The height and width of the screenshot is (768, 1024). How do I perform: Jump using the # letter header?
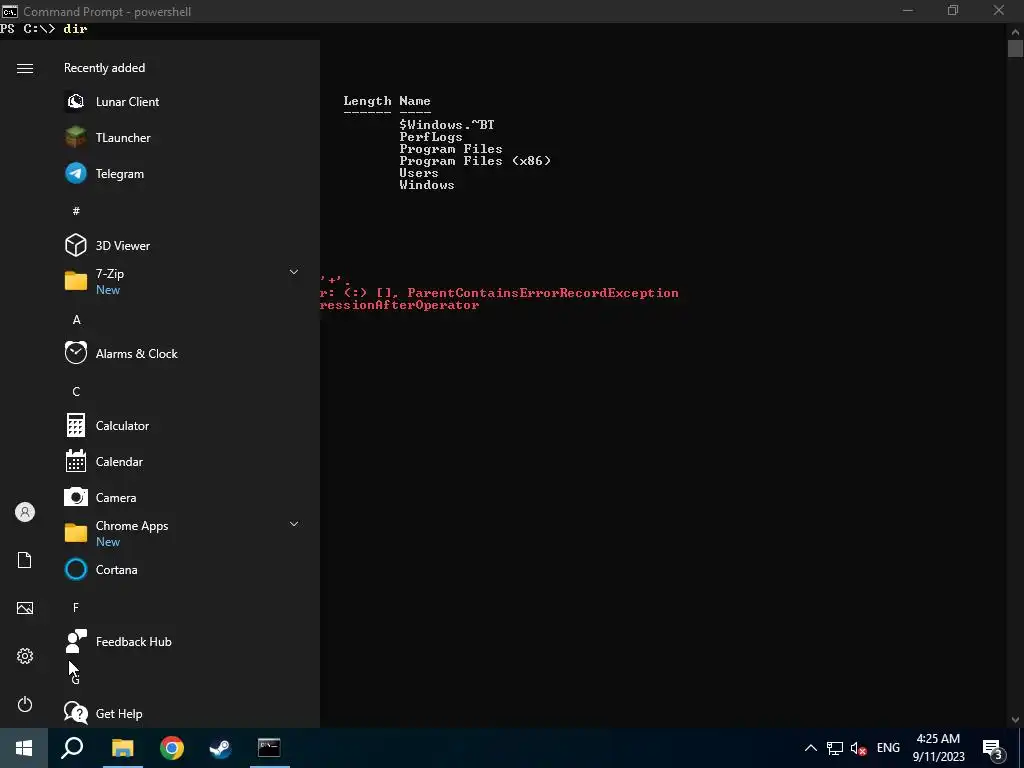[76, 211]
